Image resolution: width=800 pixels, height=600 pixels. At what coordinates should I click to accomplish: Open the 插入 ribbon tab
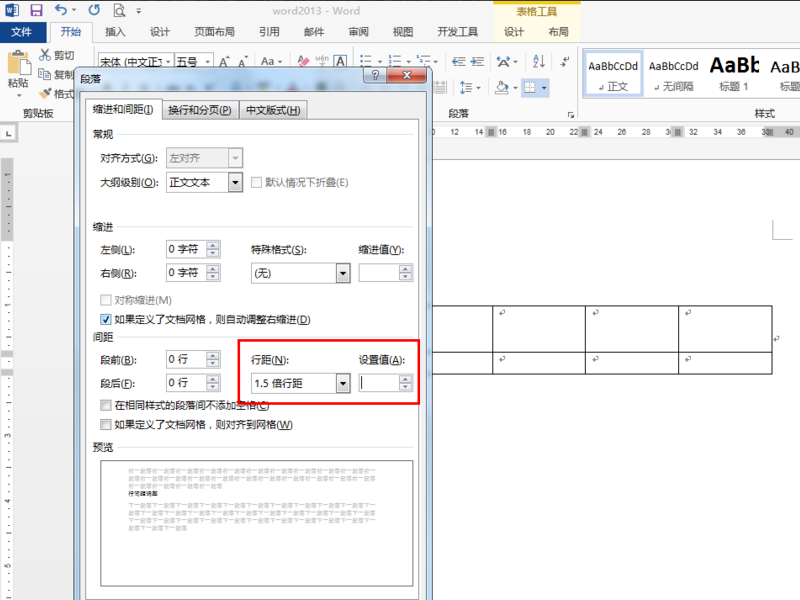115,32
